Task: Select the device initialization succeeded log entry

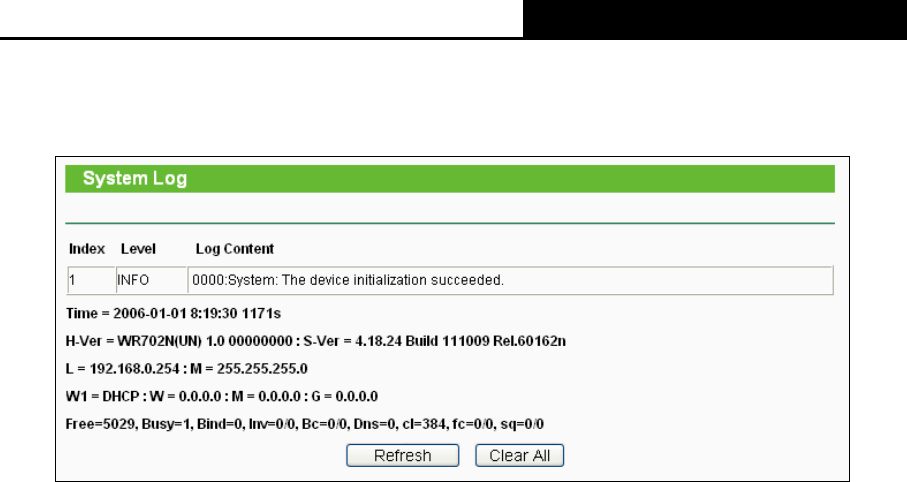Action: pos(510,281)
